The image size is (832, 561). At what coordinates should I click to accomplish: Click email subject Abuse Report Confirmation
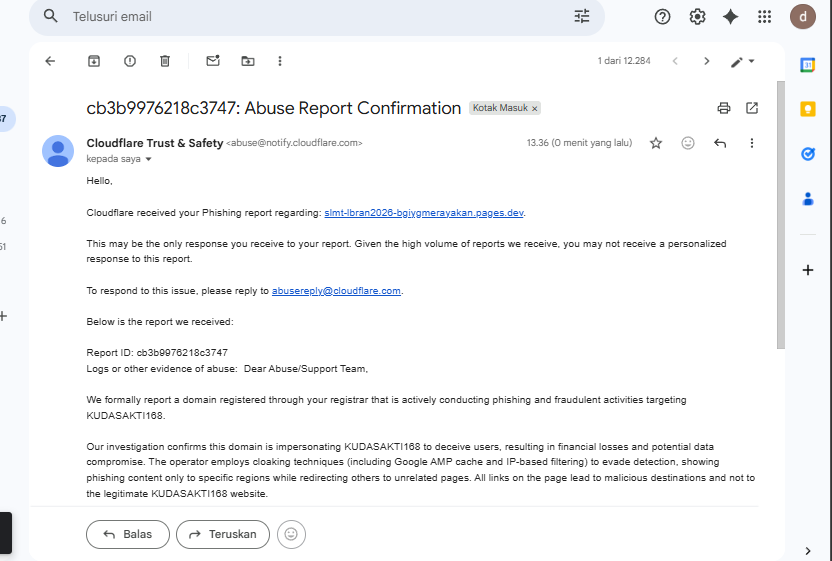[273, 108]
